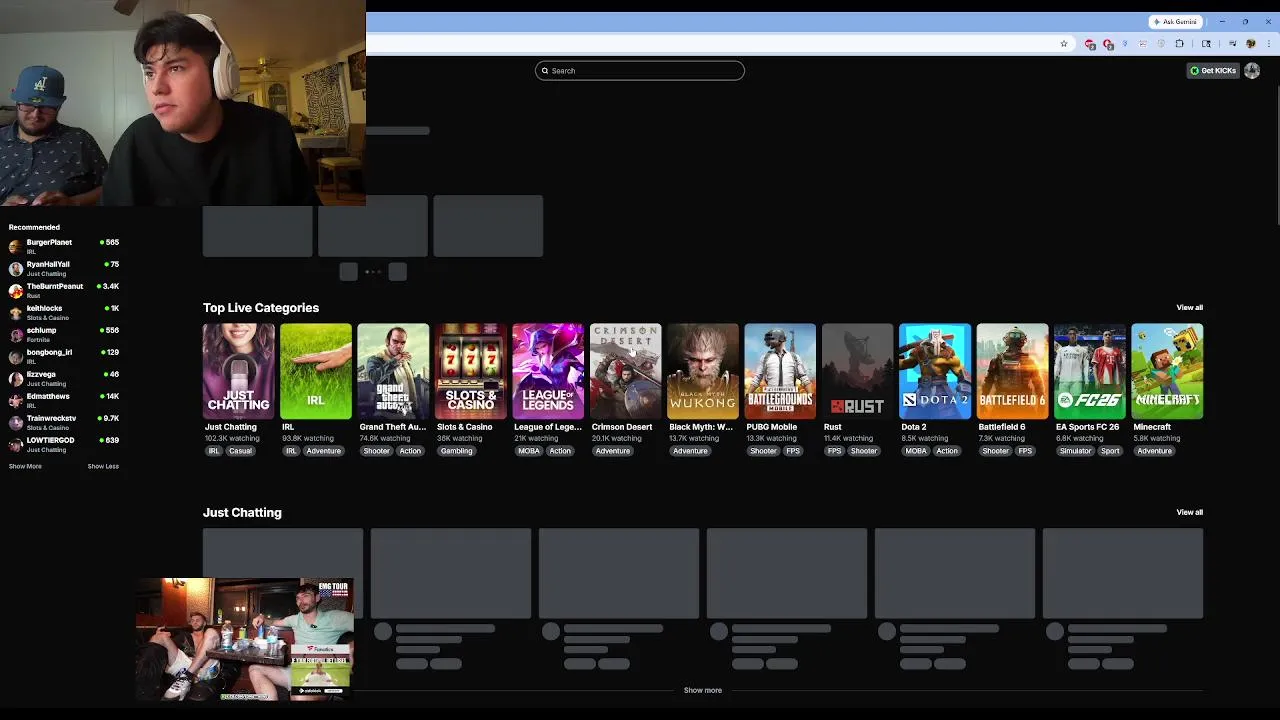The width and height of the screenshot is (1280, 720).
Task: Click into the Kick Search field
Action: coord(640,70)
